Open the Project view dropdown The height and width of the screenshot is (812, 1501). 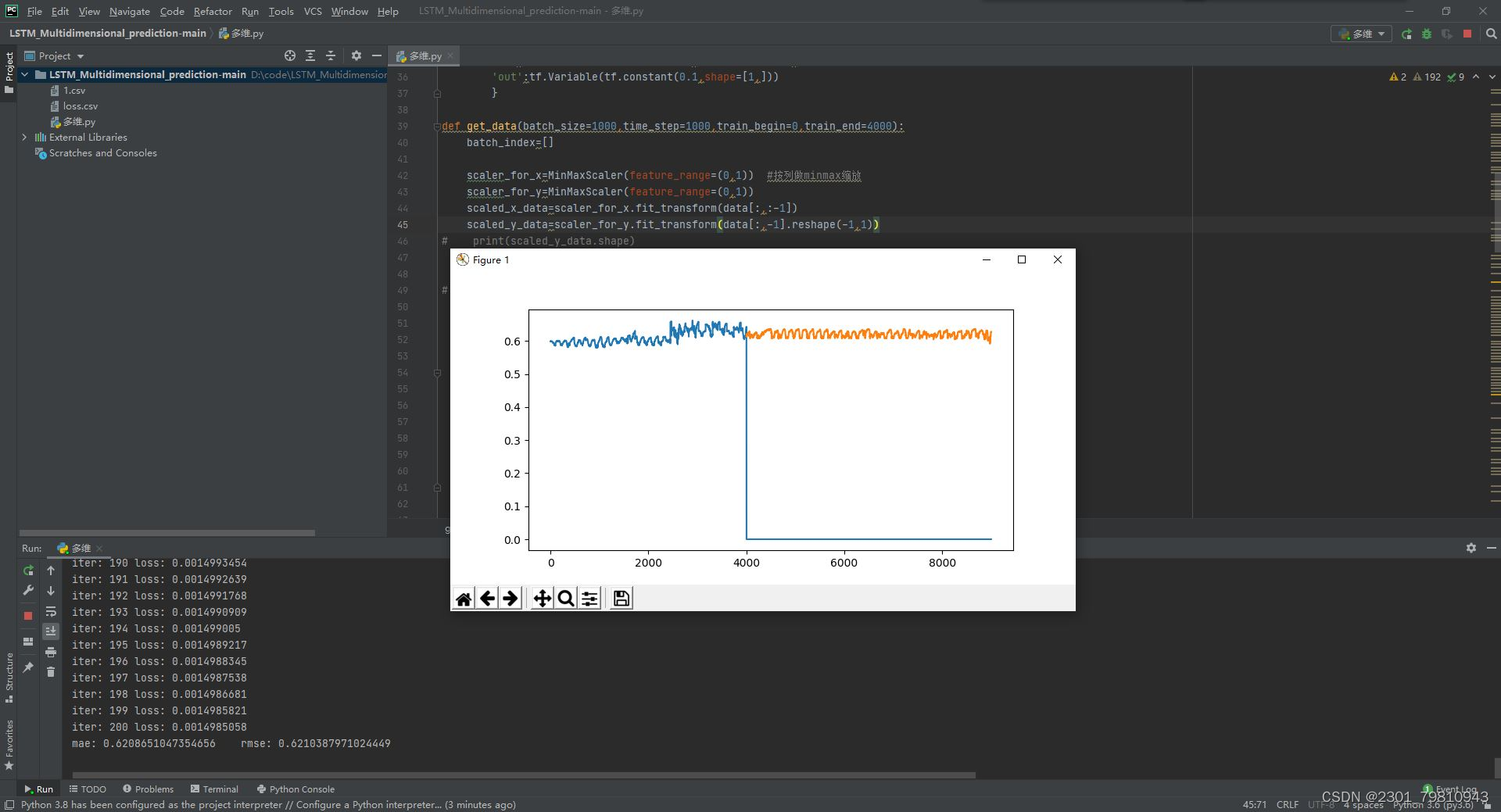click(55, 55)
